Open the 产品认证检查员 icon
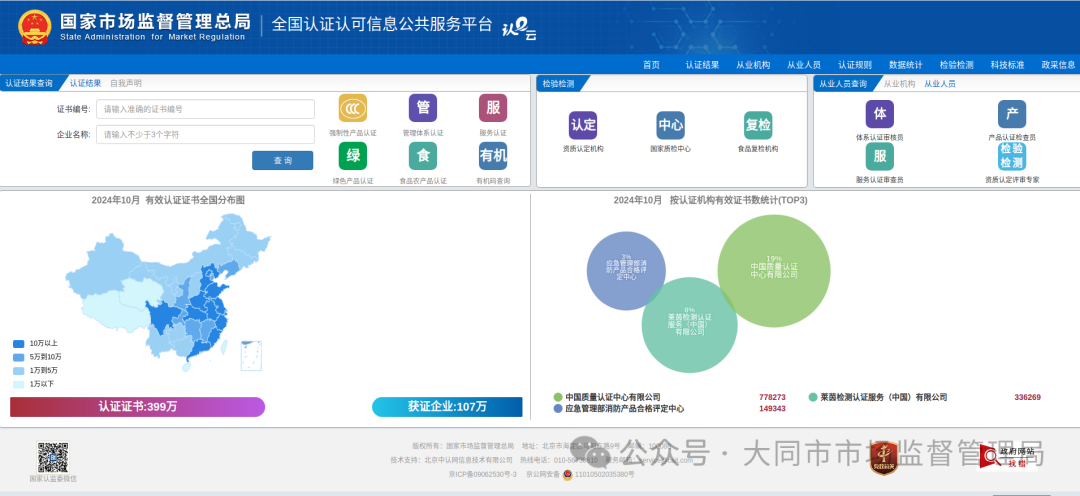 (x=1011, y=114)
